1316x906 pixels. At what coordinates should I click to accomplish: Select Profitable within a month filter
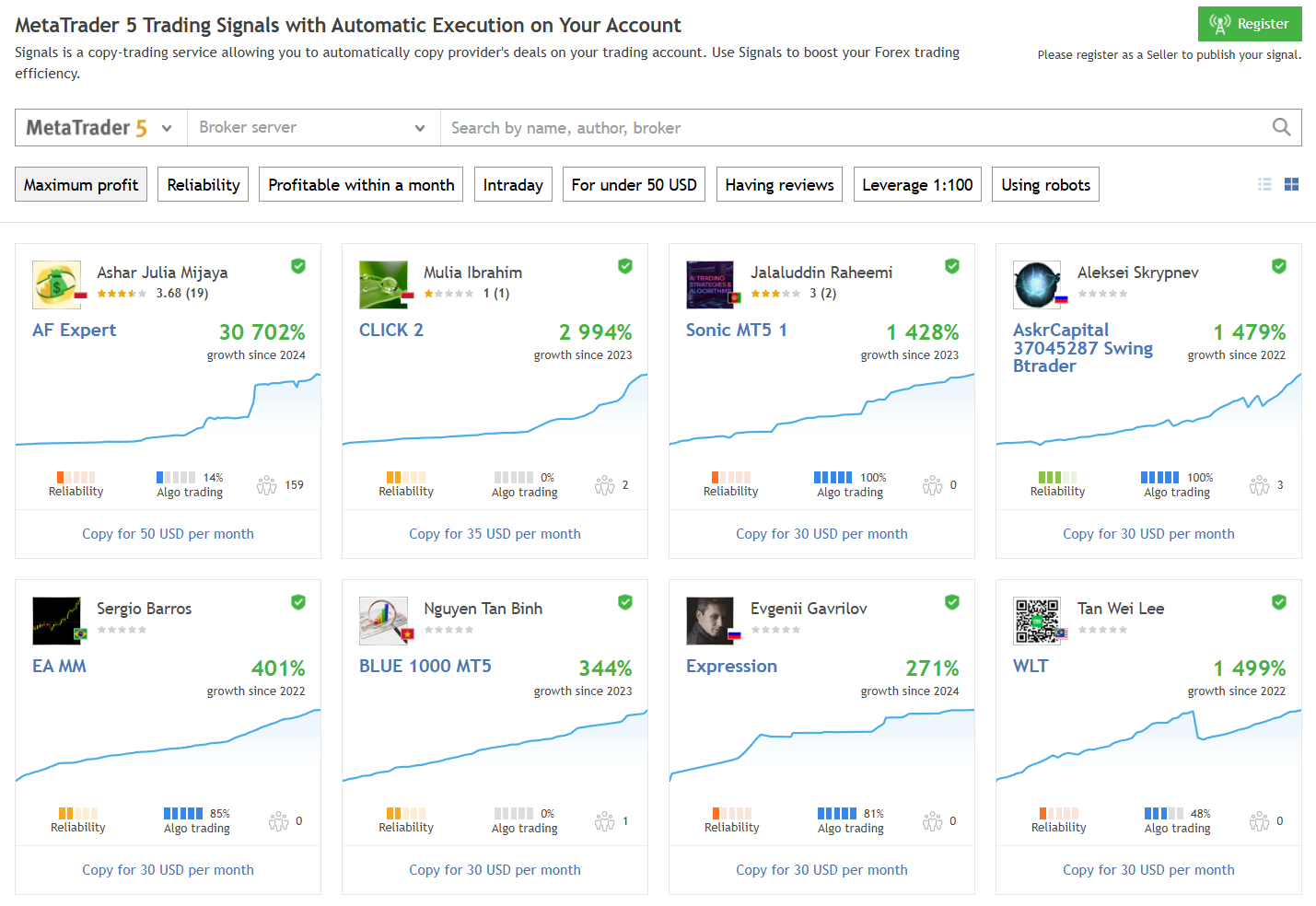pos(361,184)
